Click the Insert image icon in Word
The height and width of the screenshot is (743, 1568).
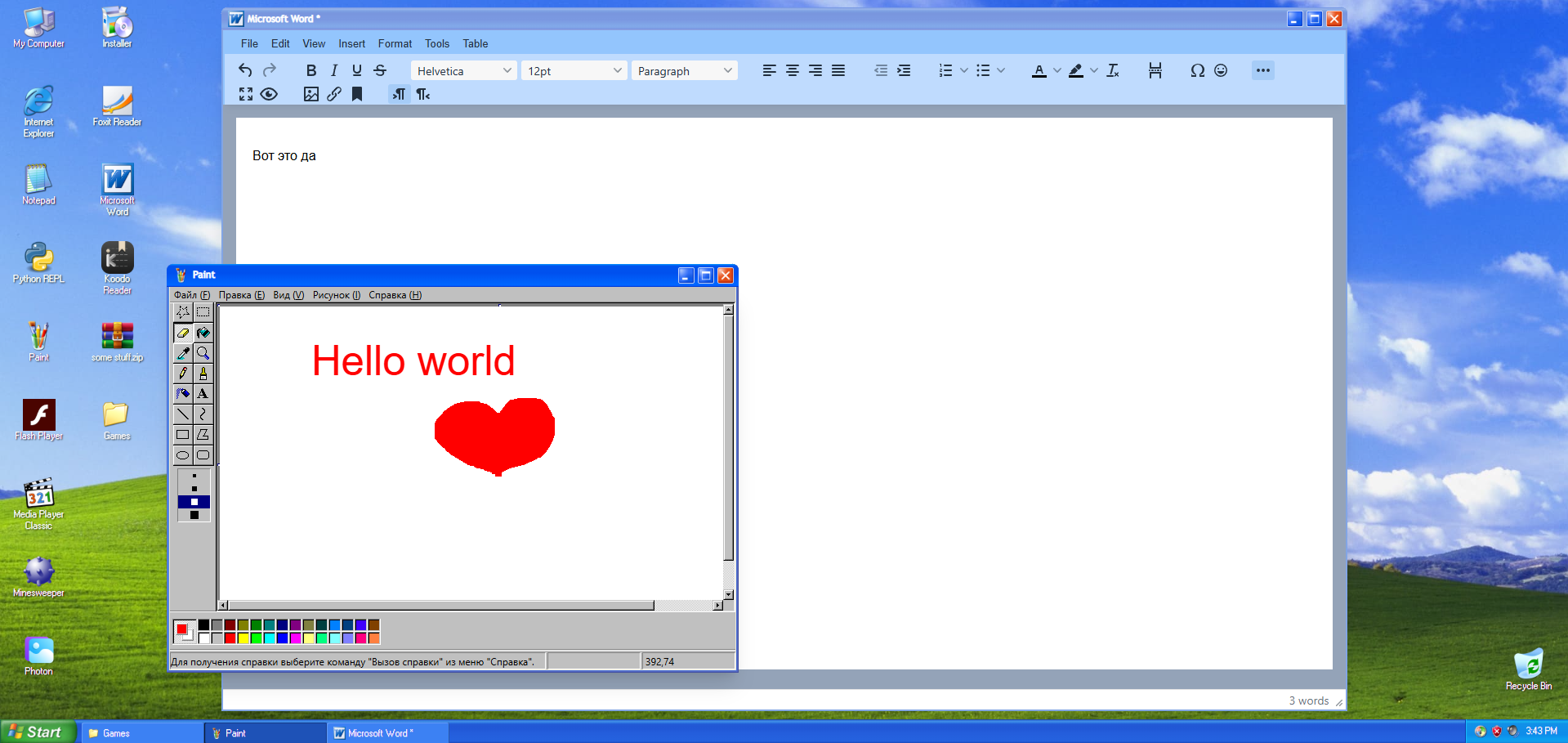click(x=311, y=94)
